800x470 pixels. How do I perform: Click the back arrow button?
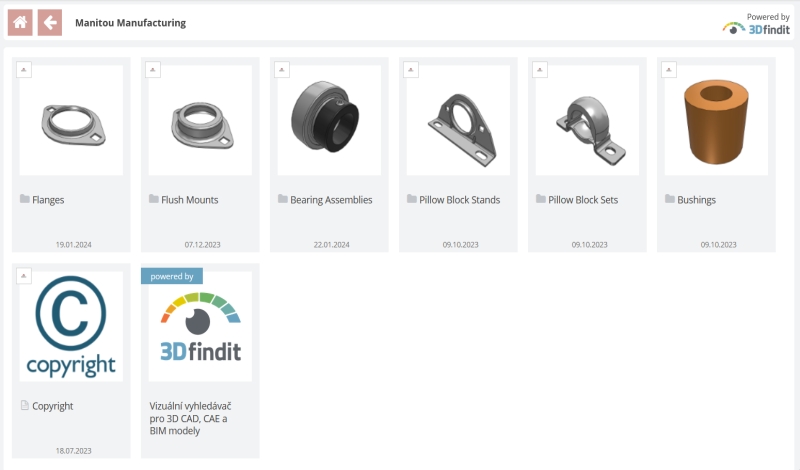coord(50,22)
